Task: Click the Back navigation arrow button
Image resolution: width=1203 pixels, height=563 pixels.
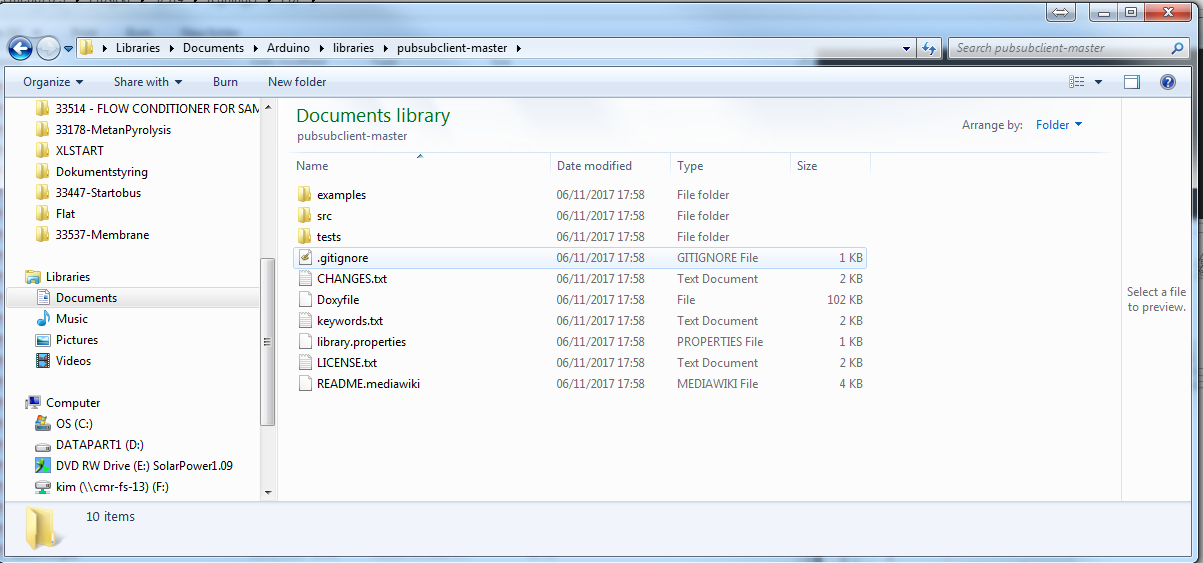Action: (x=20, y=48)
